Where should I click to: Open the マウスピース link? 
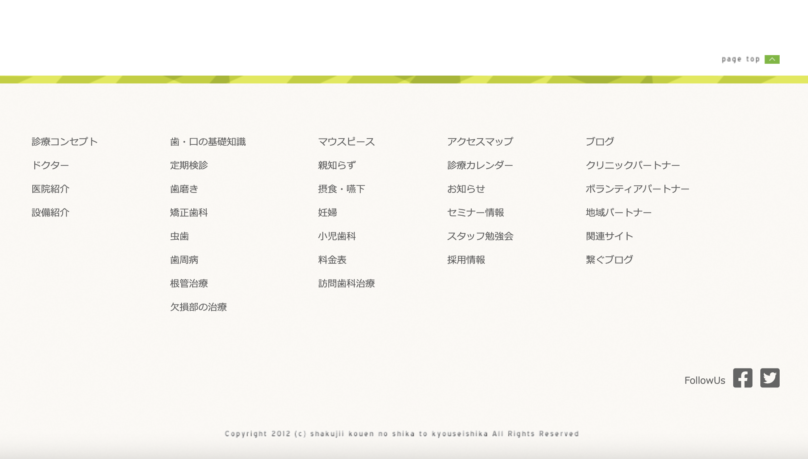[346, 142]
